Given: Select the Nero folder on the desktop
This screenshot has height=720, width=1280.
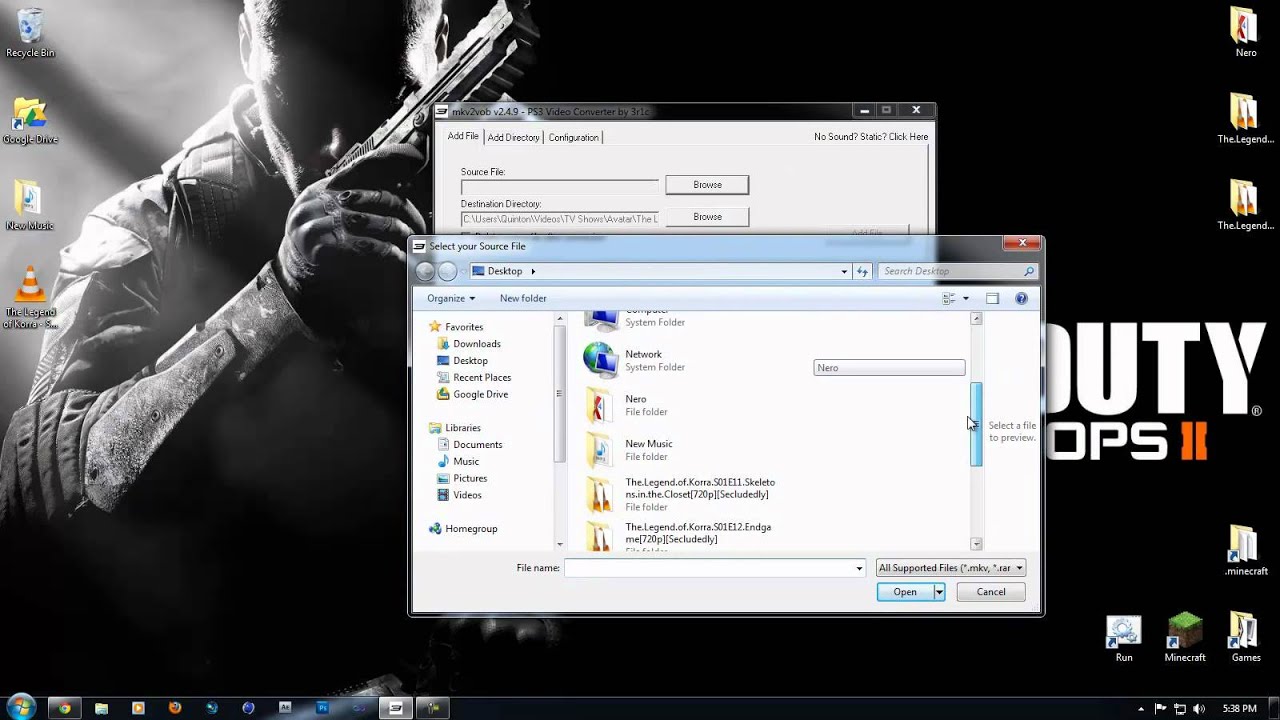Looking at the screenshot, I should (x=1245, y=33).
